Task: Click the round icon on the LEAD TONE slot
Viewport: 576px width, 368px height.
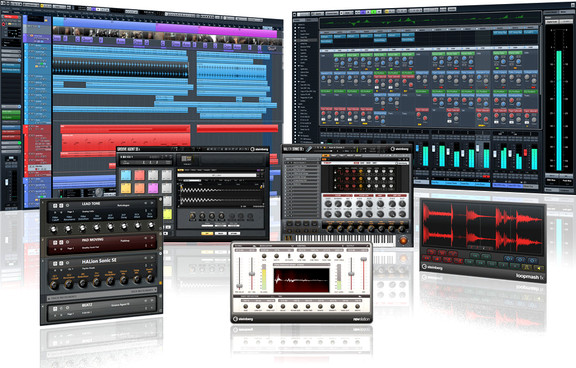Action: [x=68, y=205]
